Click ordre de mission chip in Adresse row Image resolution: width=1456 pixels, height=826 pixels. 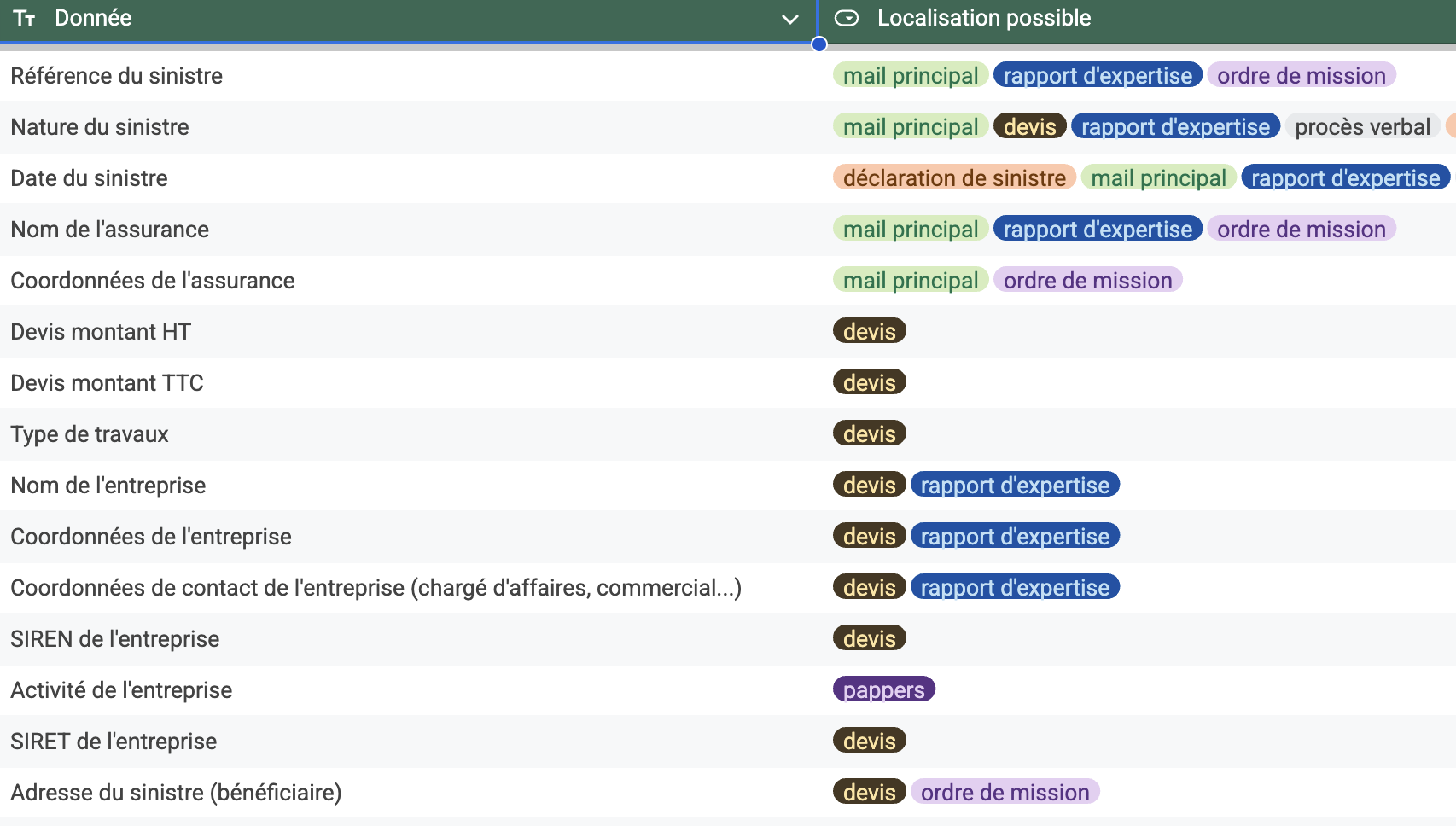point(1005,792)
